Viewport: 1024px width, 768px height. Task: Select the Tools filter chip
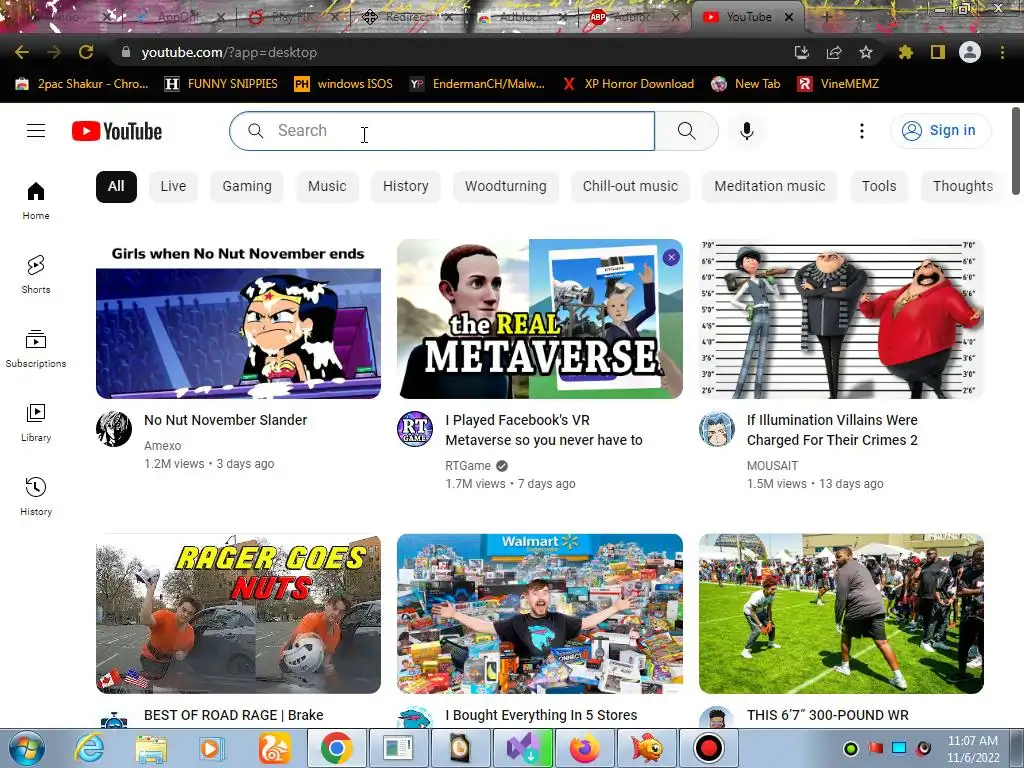pos(879,186)
